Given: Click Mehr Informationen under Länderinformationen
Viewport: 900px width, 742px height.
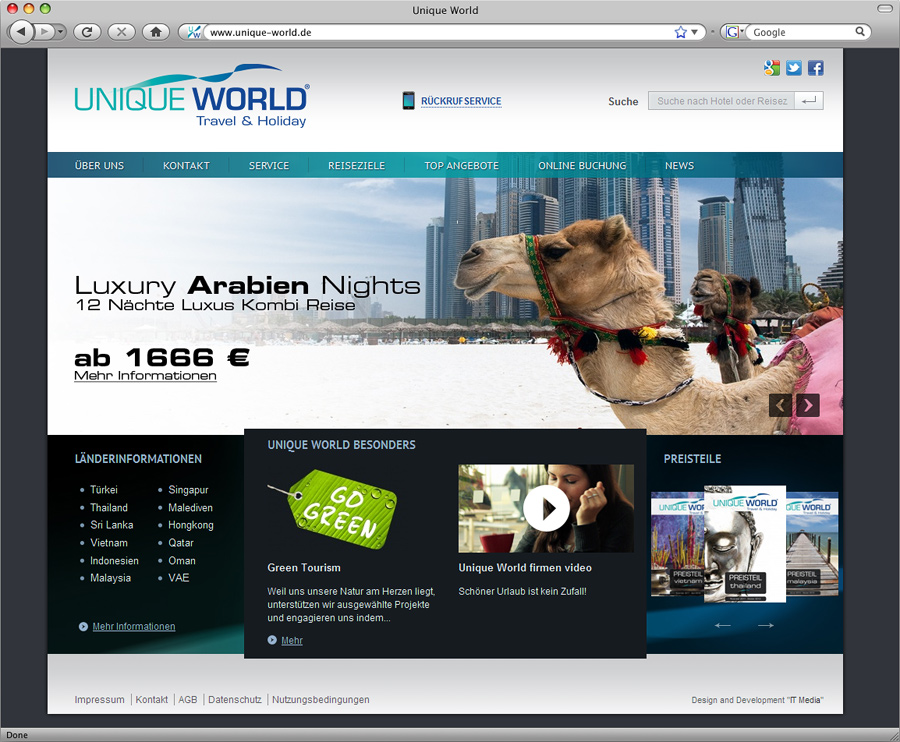Looking at the screenshot, I should pos(134,626).
